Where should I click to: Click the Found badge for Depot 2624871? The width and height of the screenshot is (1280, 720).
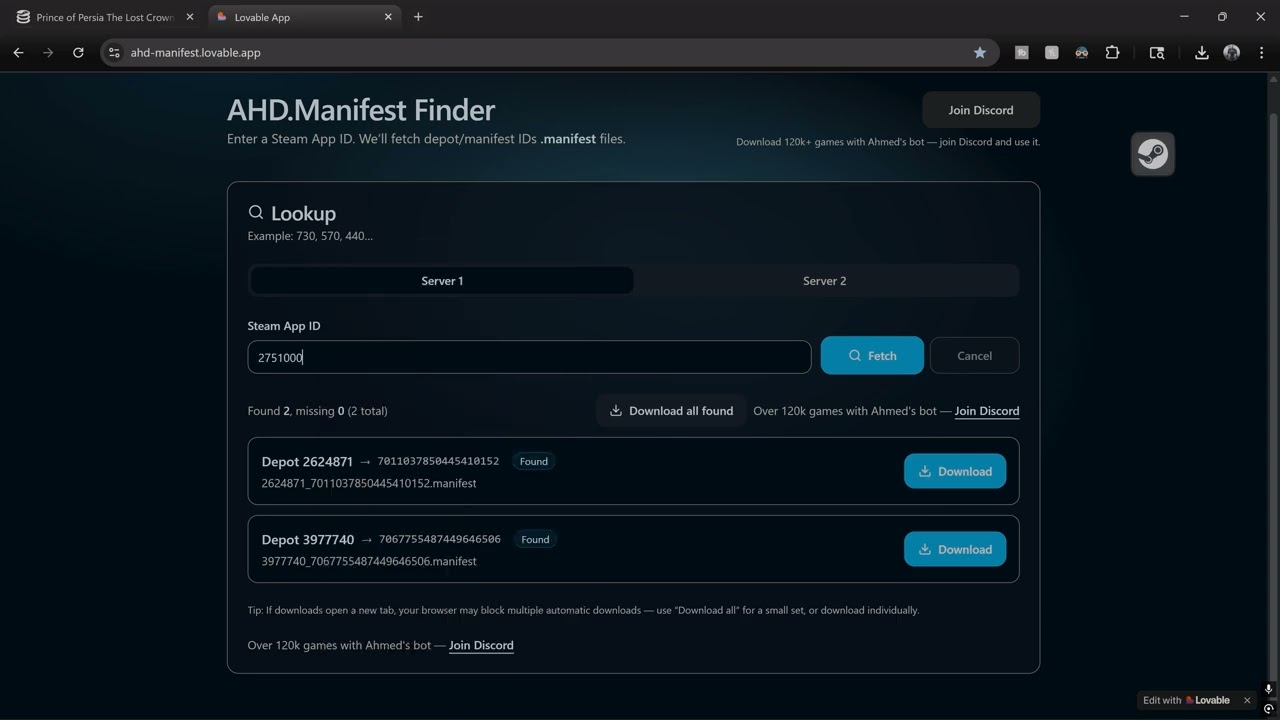coord(534,462)
